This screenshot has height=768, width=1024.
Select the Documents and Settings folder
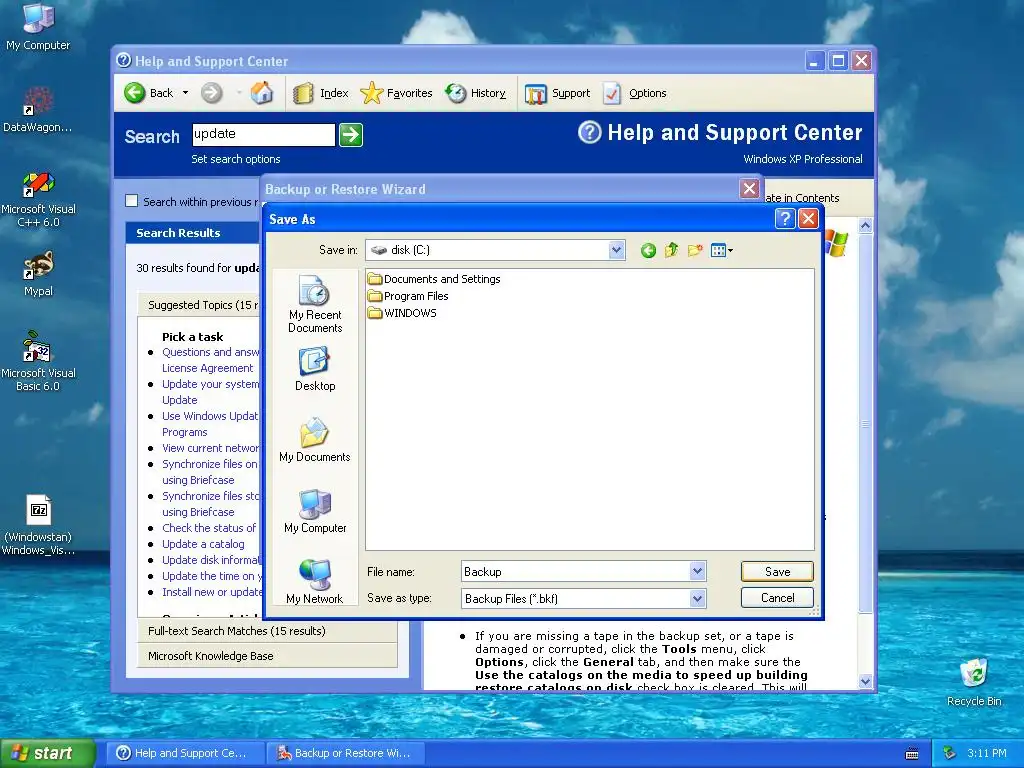tap(434, 279)
